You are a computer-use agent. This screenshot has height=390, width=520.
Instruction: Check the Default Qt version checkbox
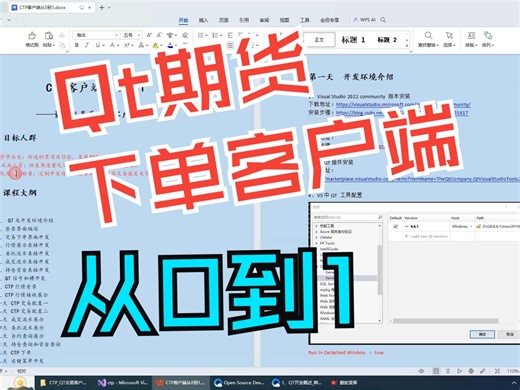pyautogui.click(x=395, y=226)
